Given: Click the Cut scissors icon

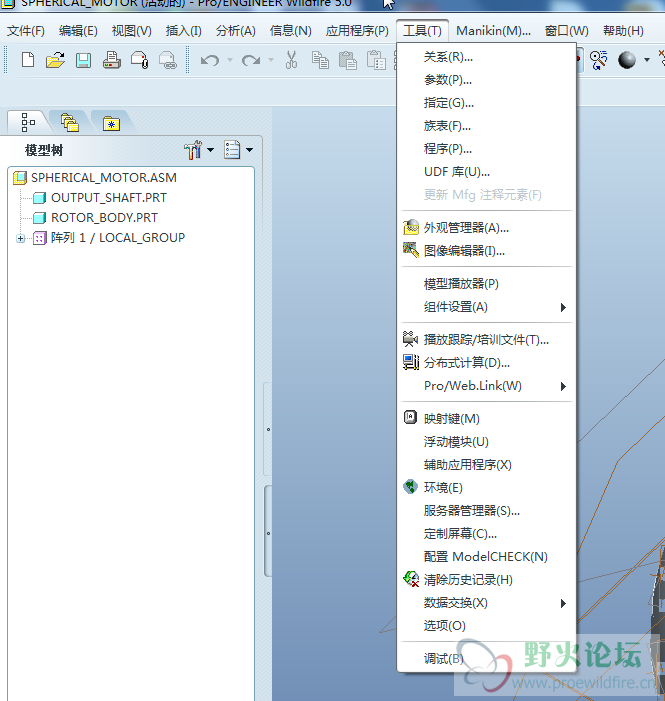Looking at the screenshot, I should (291, 60).
